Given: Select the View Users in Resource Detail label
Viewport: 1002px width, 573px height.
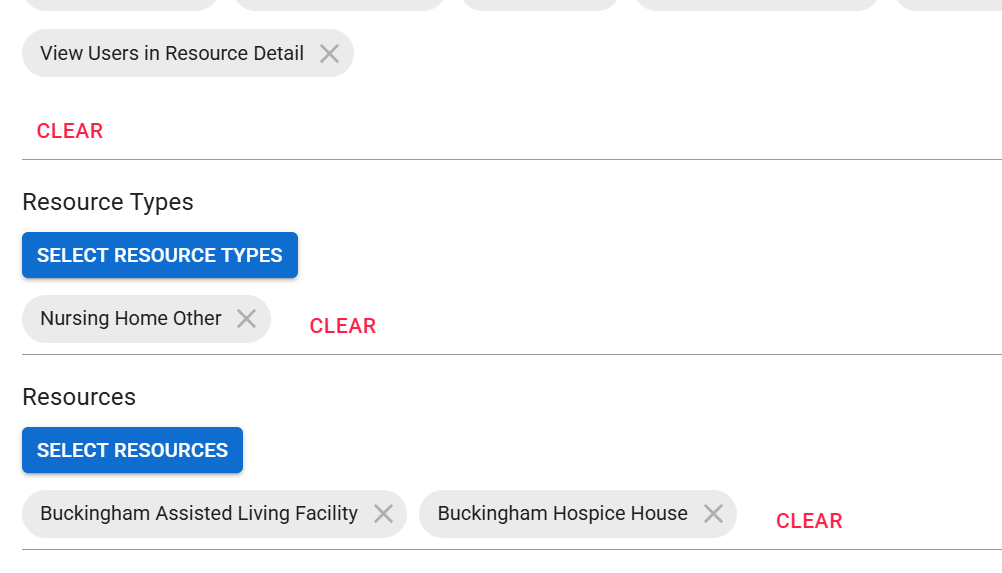Looking at the screenshot, I should click(x=172, y=54).
